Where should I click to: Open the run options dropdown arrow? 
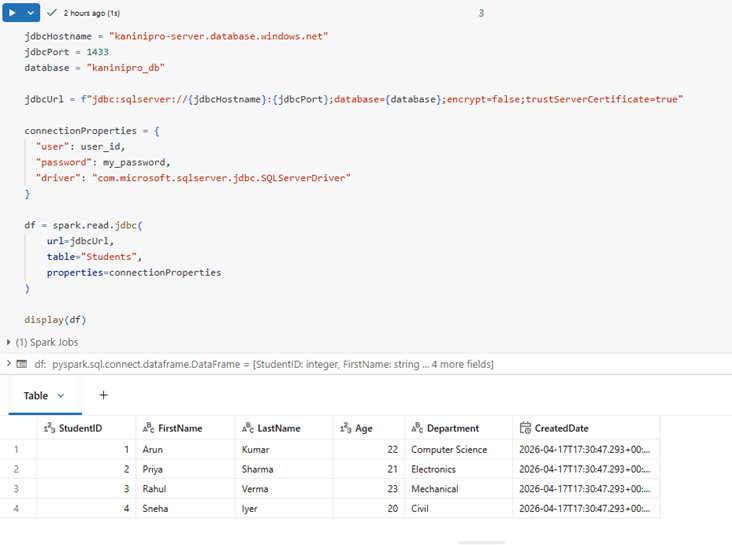(31, 13)
